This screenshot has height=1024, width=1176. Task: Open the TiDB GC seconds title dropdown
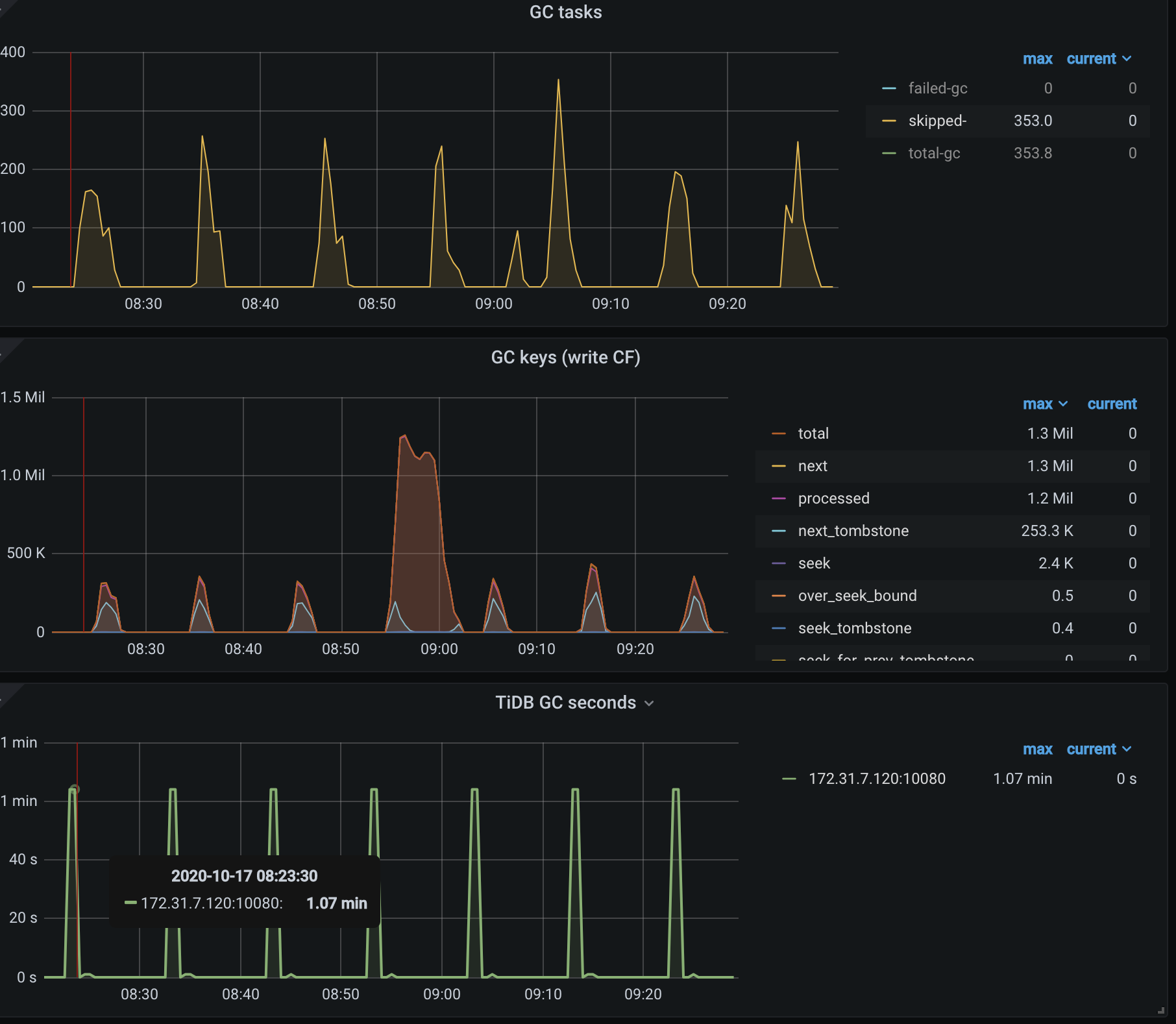(649, 703)
